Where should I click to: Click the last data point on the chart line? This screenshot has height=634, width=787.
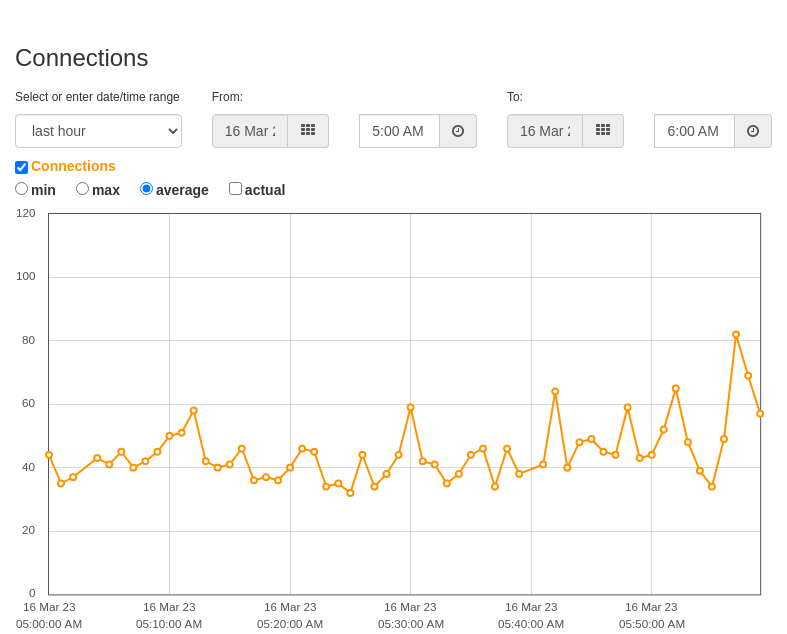tap(760, 414)
